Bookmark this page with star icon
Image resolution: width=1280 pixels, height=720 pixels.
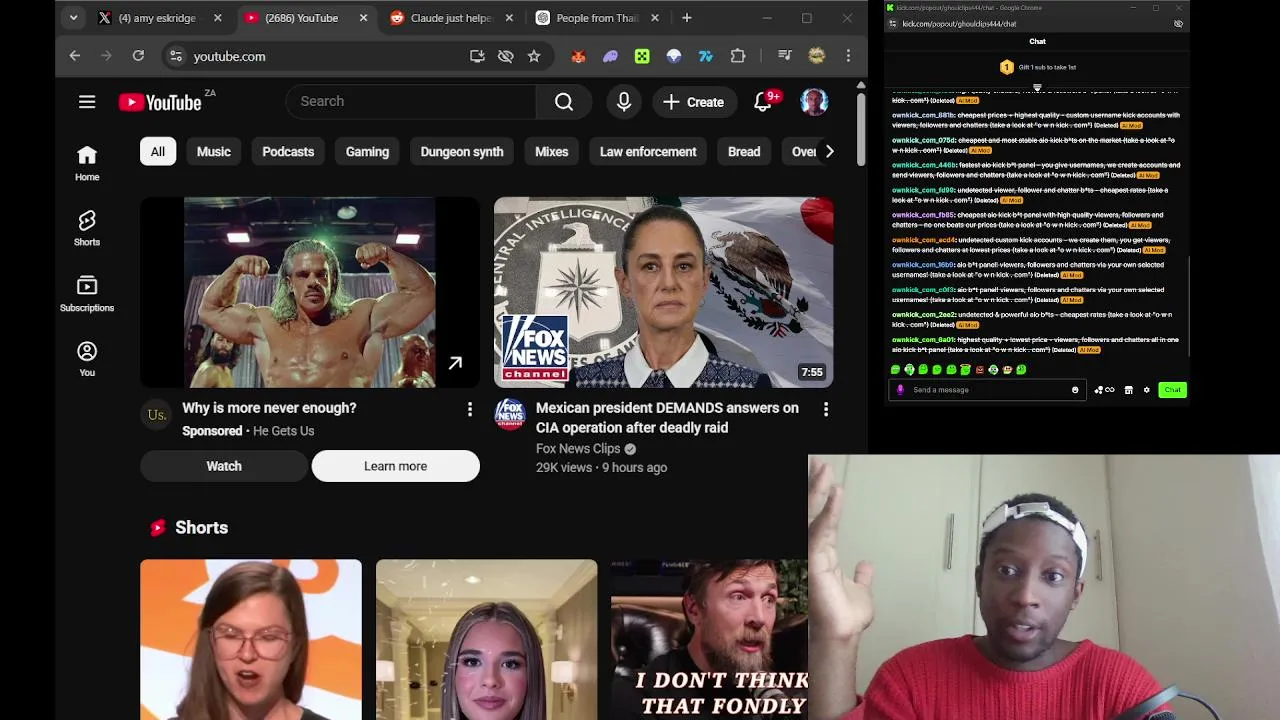point(534,56)
